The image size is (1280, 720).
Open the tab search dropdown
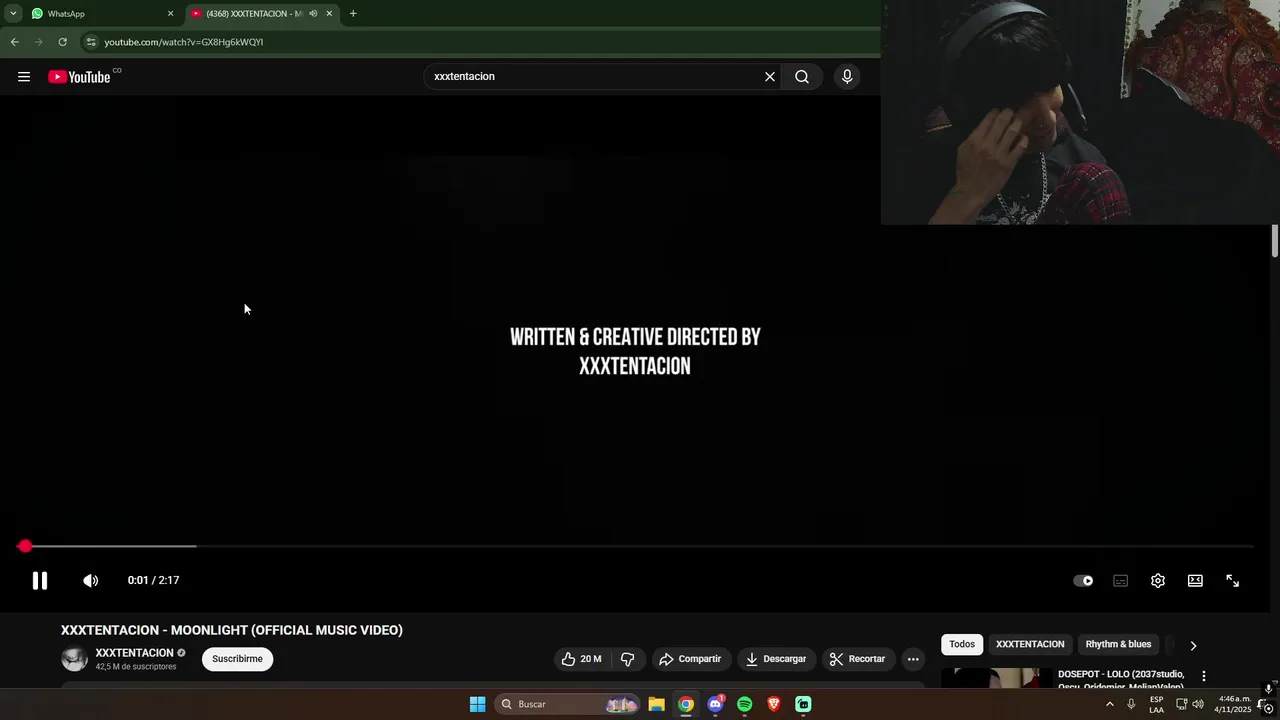[13, 14]
